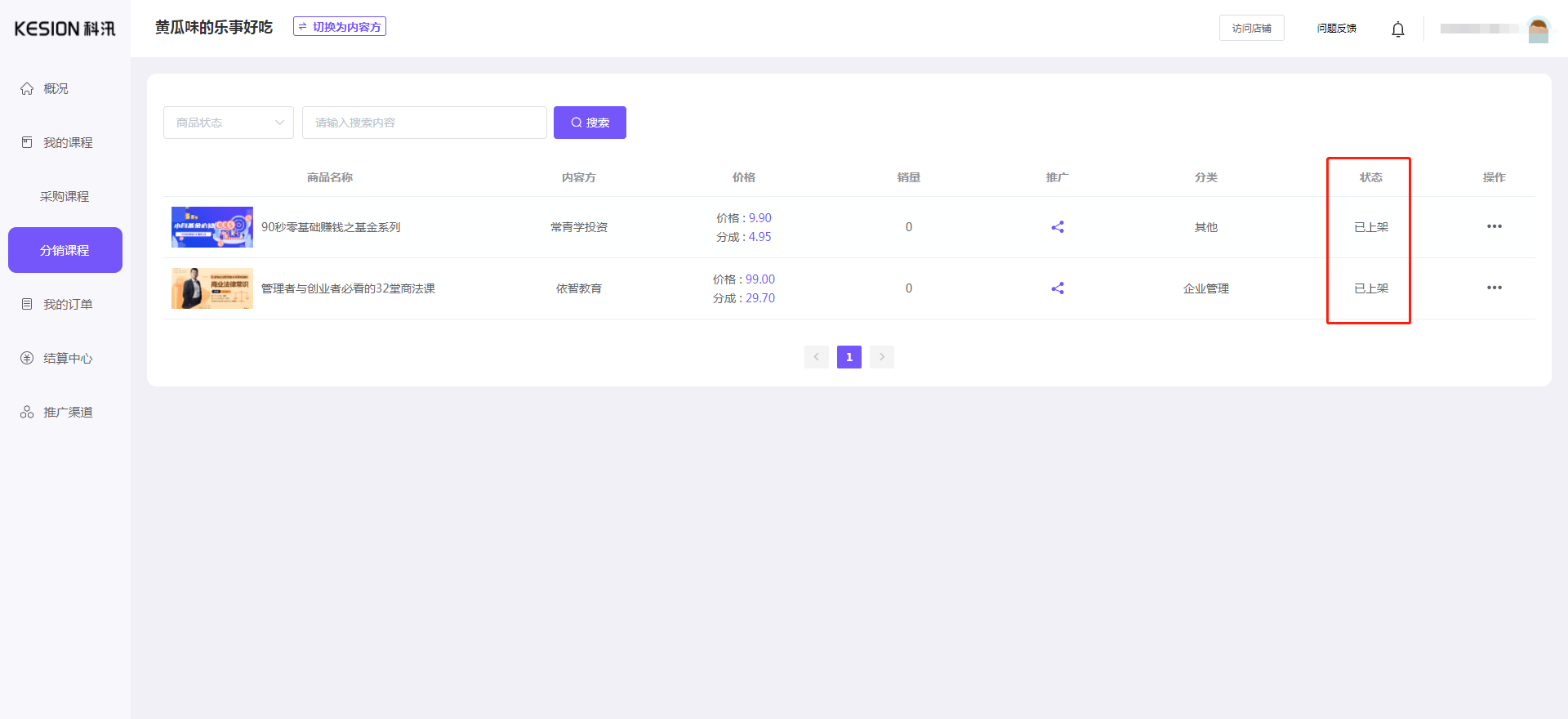Select 采购课程 in the sidebar
The width and height of the screenshot is (1568, 719).
click(x=65, y=196)
